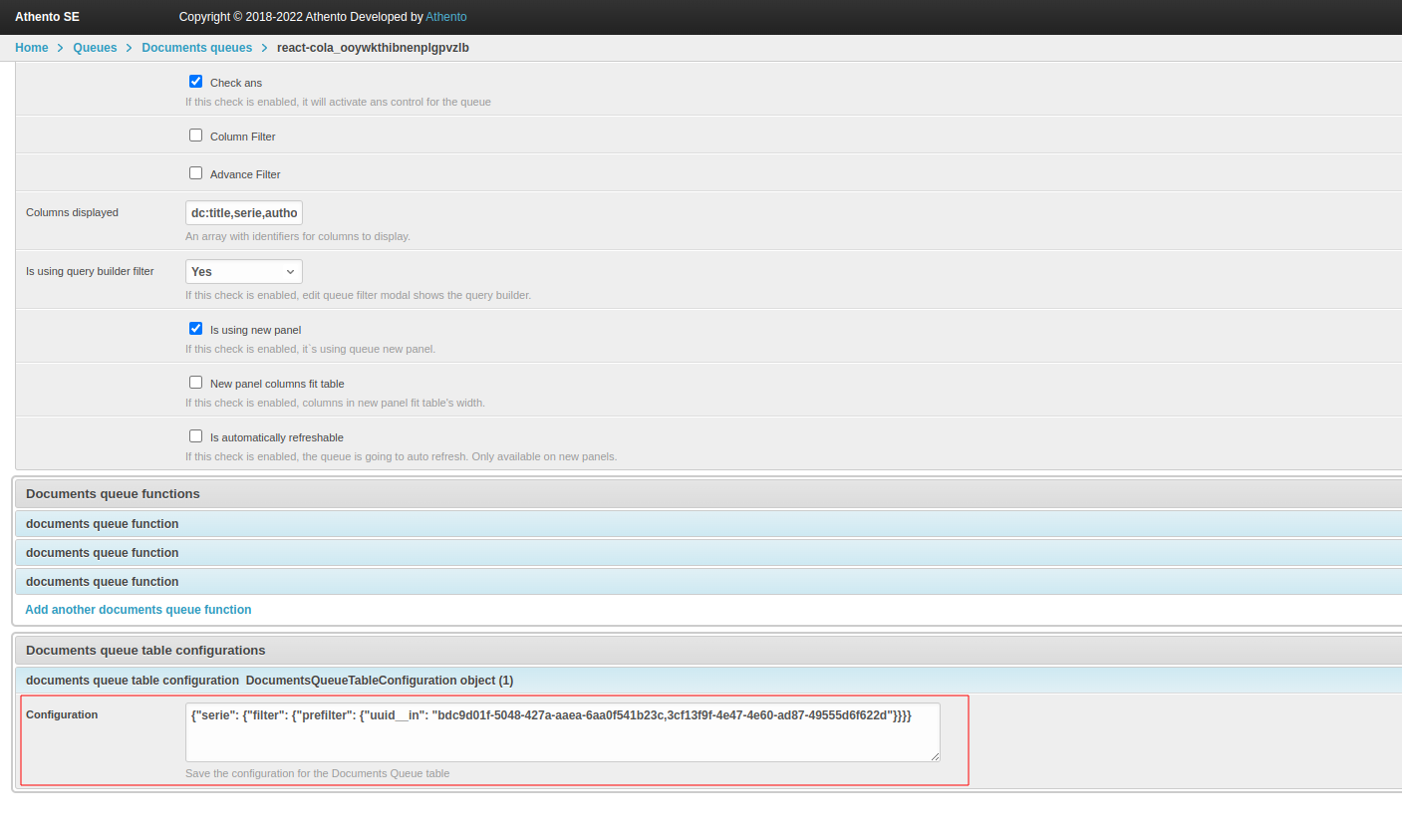Expand the second documents queue function row
This screenshot has width=1402, height=840.
pos(103,553)
